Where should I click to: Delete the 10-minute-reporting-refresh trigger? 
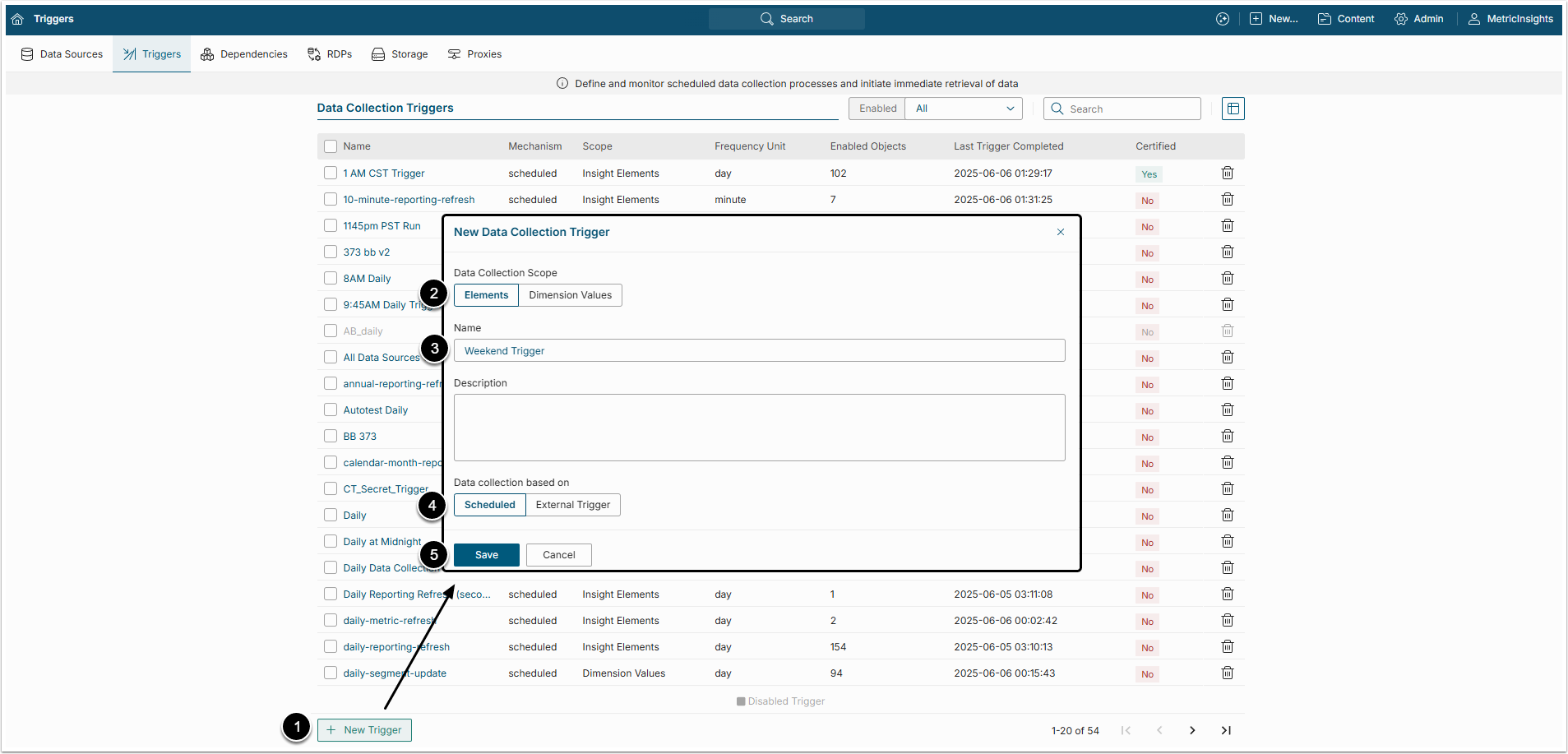pos(1227,200)
